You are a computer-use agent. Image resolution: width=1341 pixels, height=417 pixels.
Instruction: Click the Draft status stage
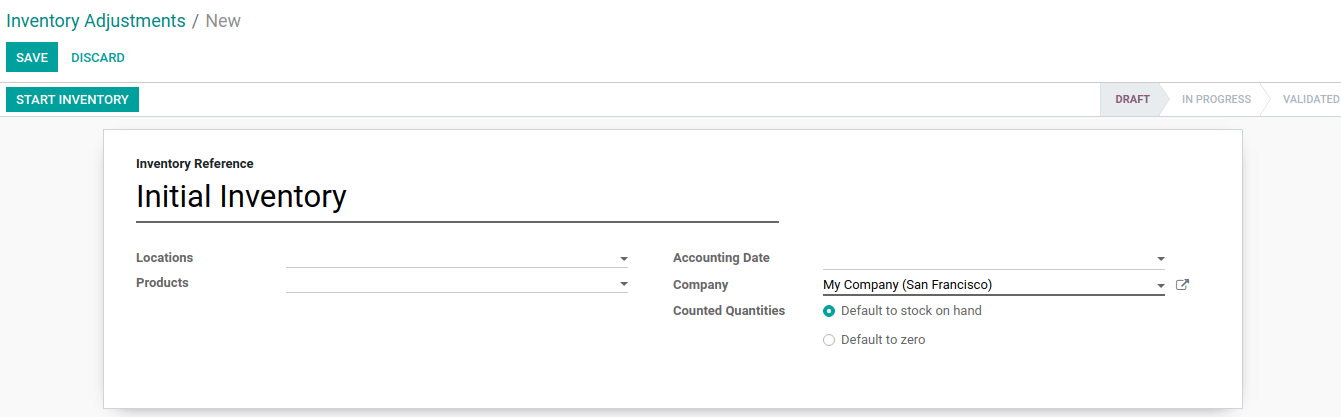(1132, 100)
